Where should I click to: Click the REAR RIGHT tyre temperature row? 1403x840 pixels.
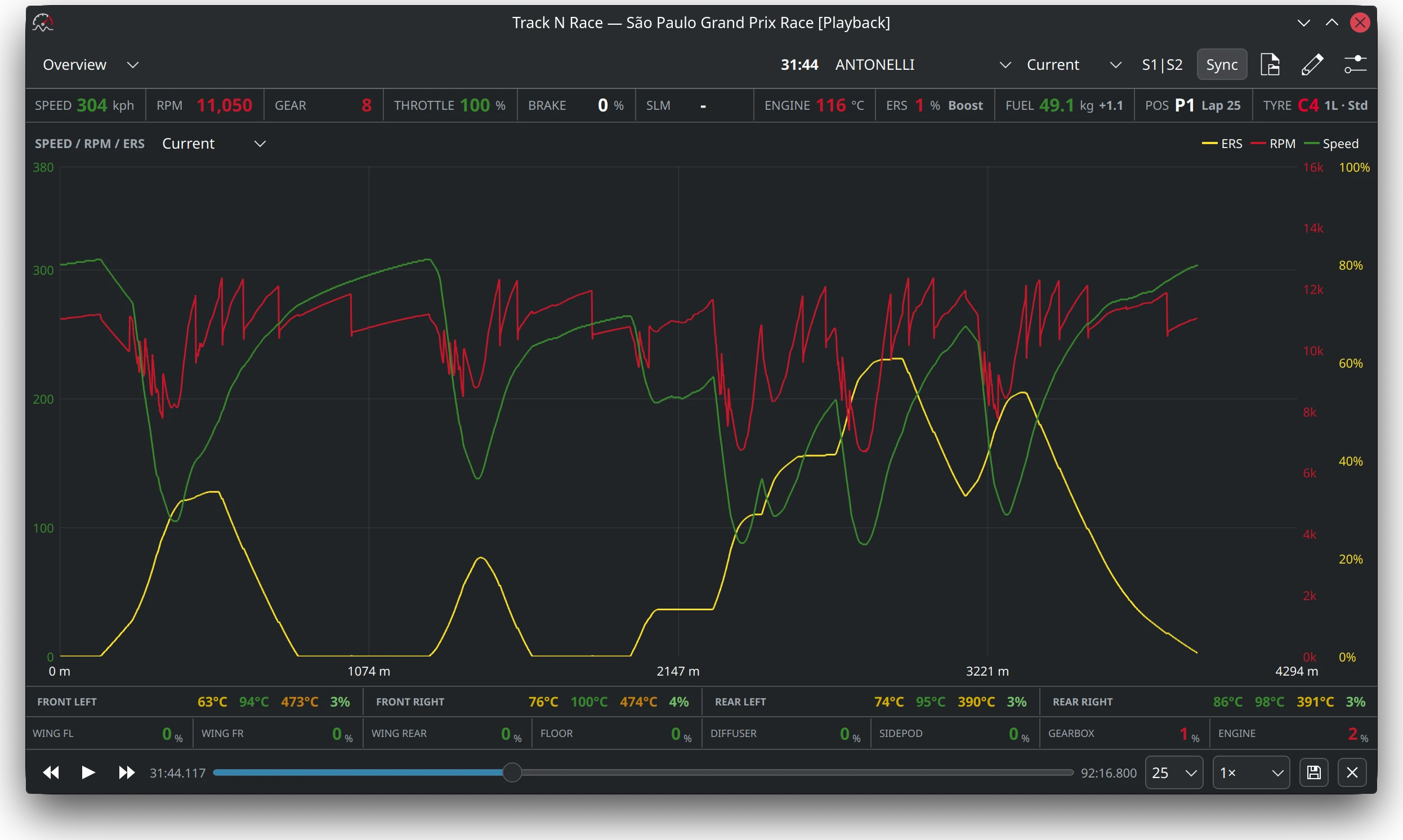tap(1209, 702)
